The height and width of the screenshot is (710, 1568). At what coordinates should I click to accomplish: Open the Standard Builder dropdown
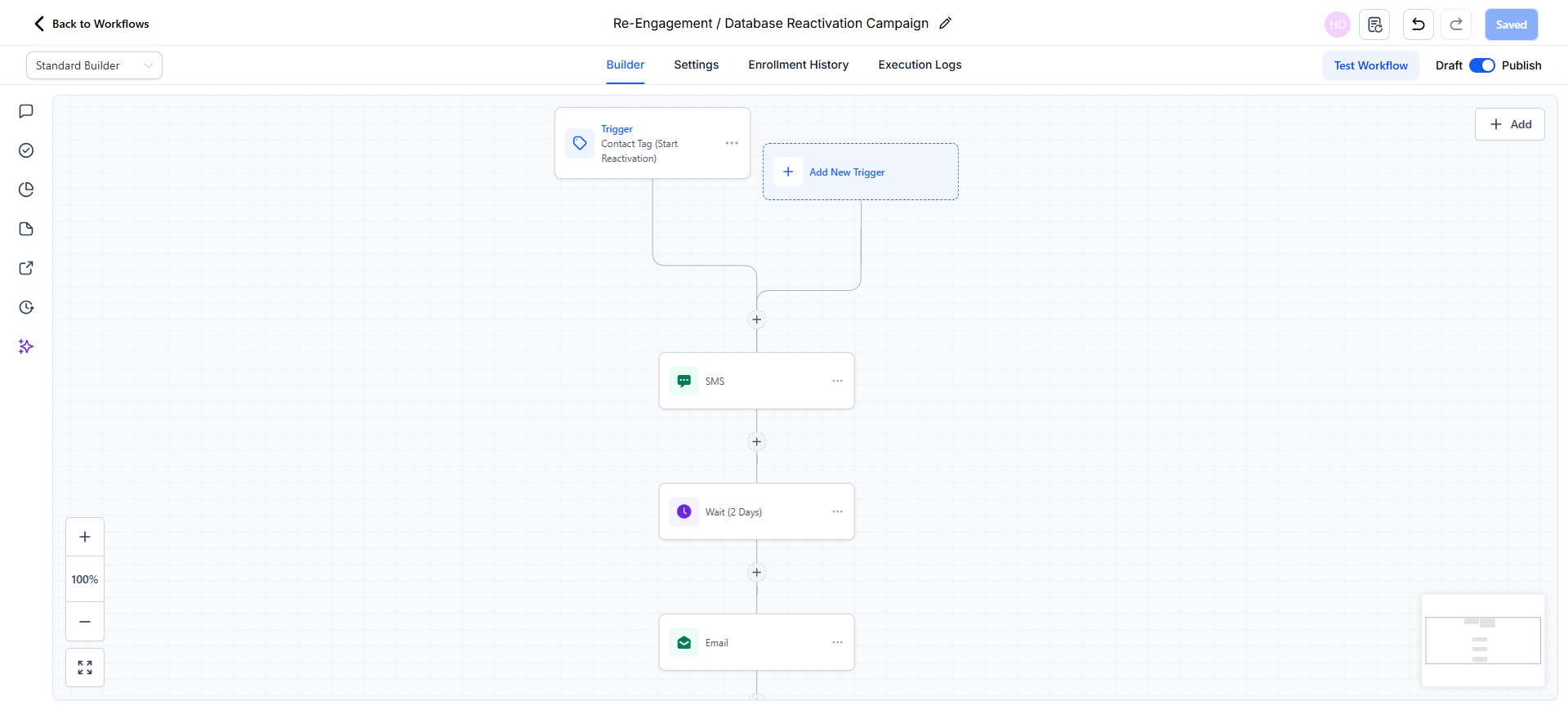[94, 65]
